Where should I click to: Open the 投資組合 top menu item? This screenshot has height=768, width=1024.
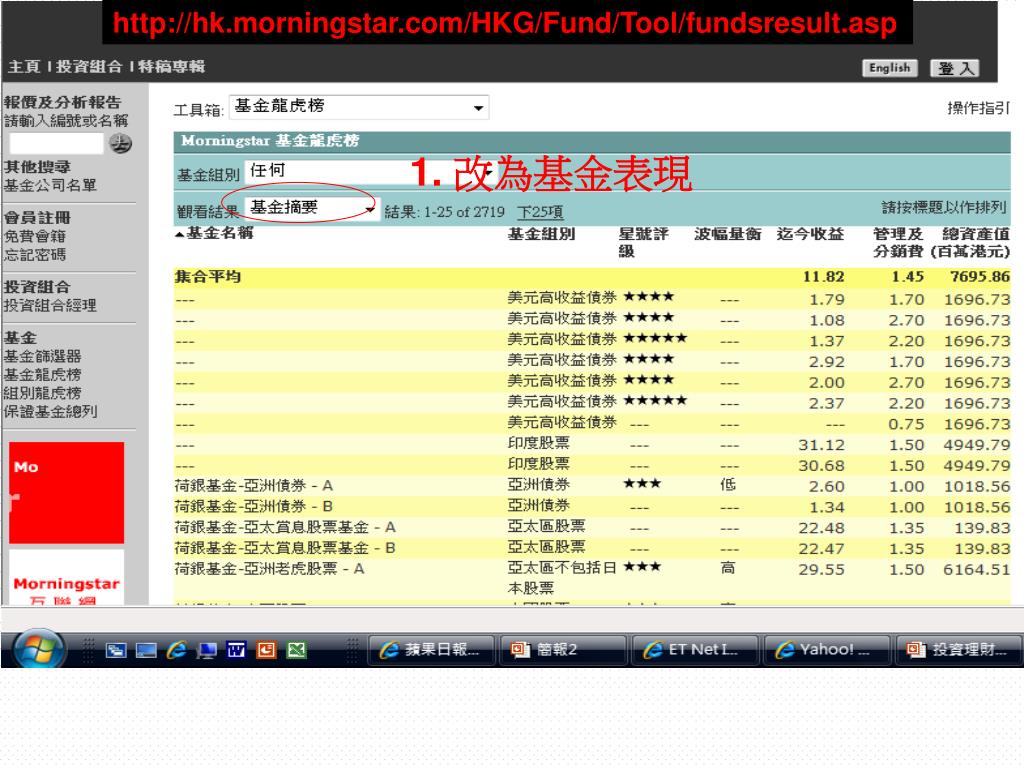click(x=89, y=67)
